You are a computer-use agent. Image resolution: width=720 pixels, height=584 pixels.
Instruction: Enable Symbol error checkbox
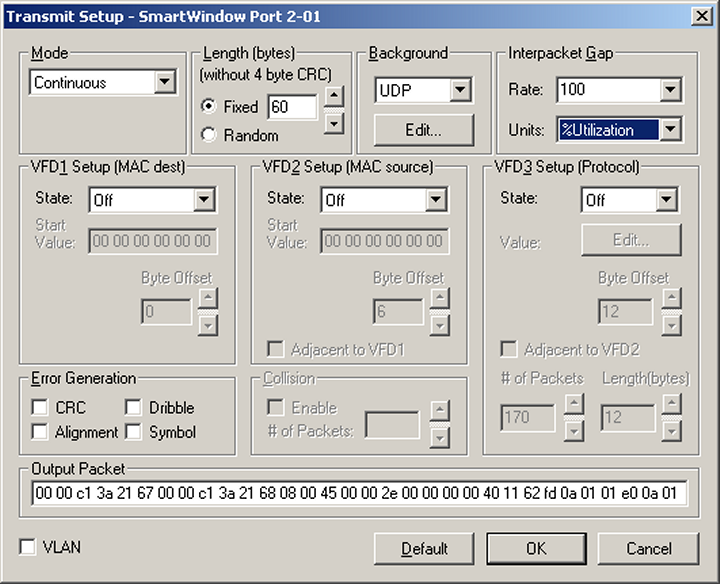coord(133,432)
